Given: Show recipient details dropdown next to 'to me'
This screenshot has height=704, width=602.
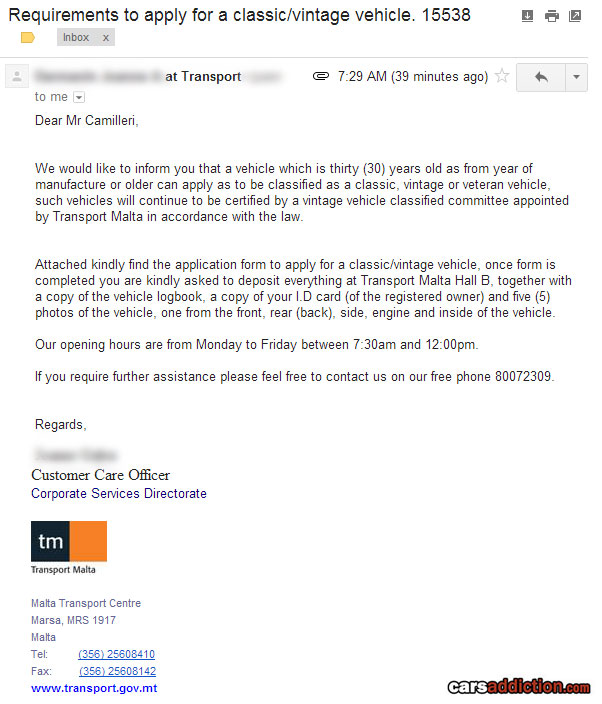Looking at the screenshot, I should coord(79,97).
